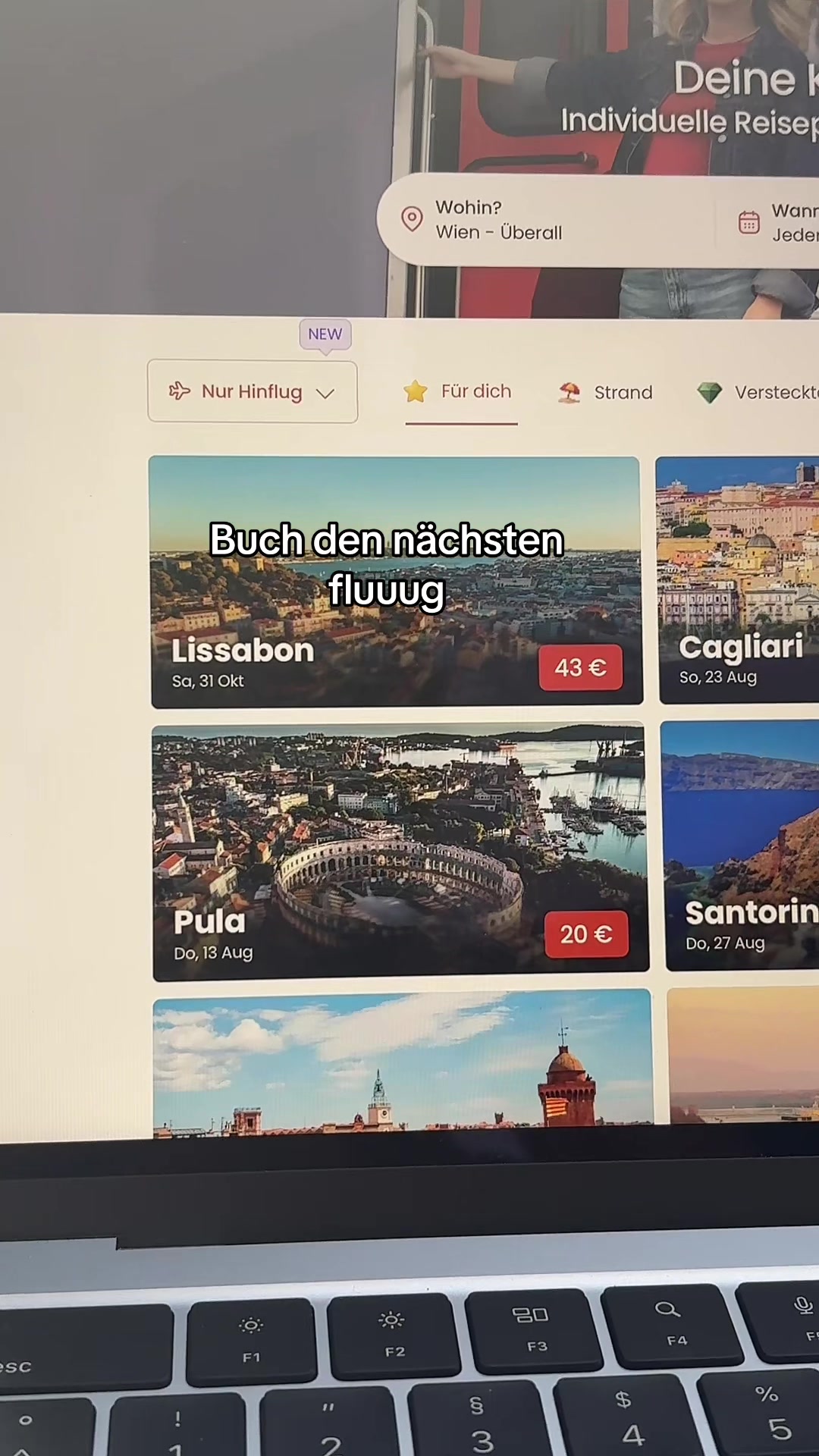Viewport: 819px width, 1456px height.
Task: Click the NEW badge above the trip type
Action: coord(325,334)
